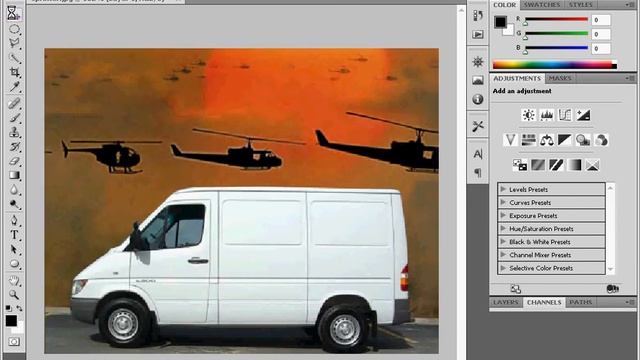The image size is (640, 360).
Task: Add a Black & White adjustment
Action: (x=565, y=140)
